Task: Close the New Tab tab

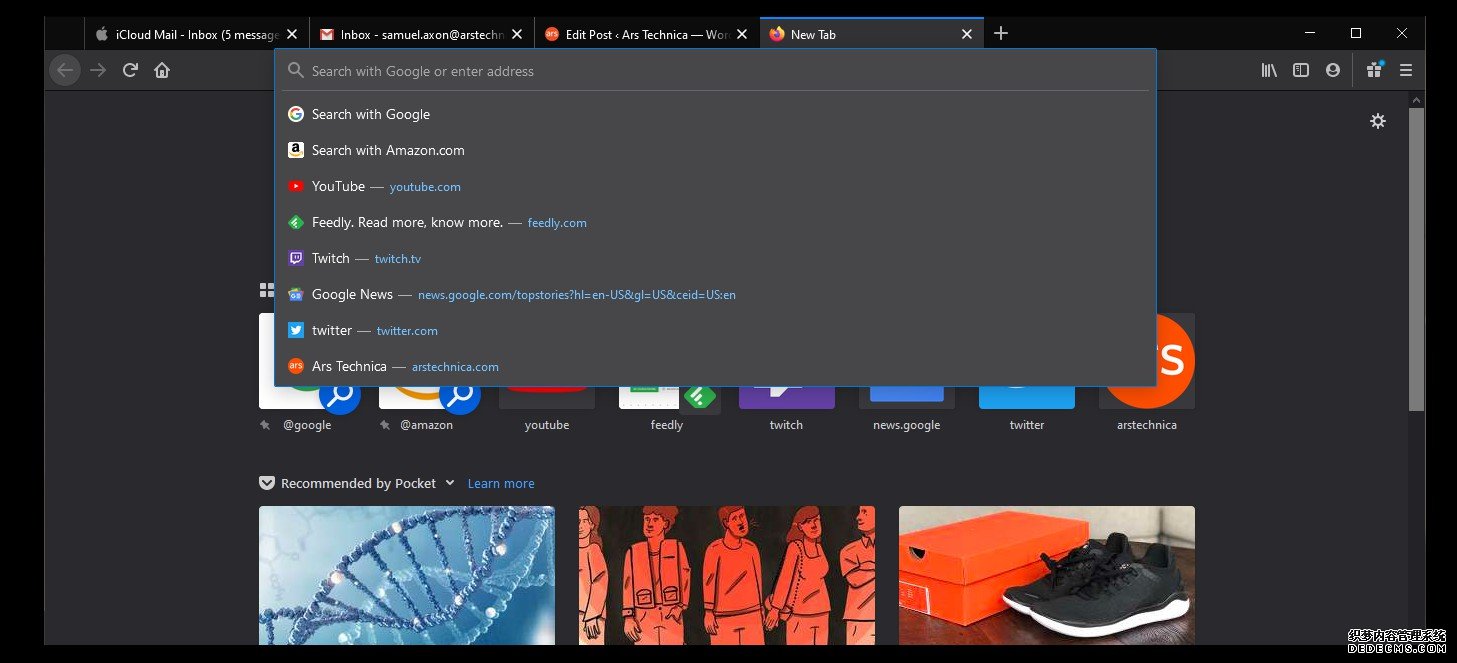Action: point(967,34)
